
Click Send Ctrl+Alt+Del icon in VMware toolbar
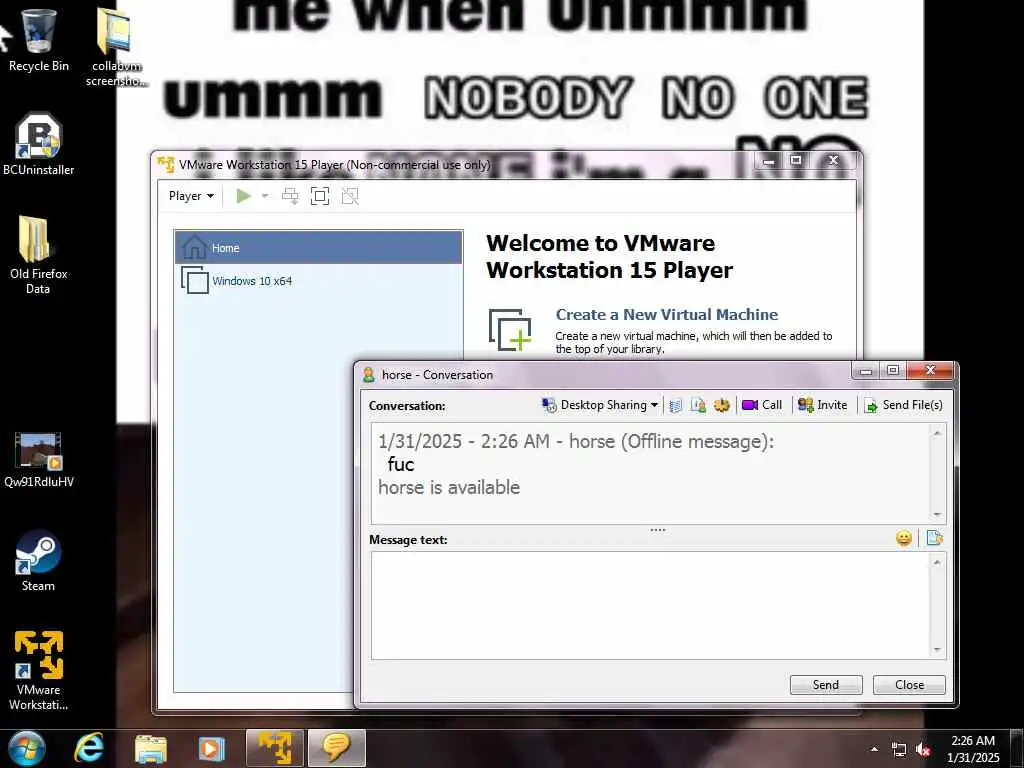pyautogui.click(x=290, y=196)
